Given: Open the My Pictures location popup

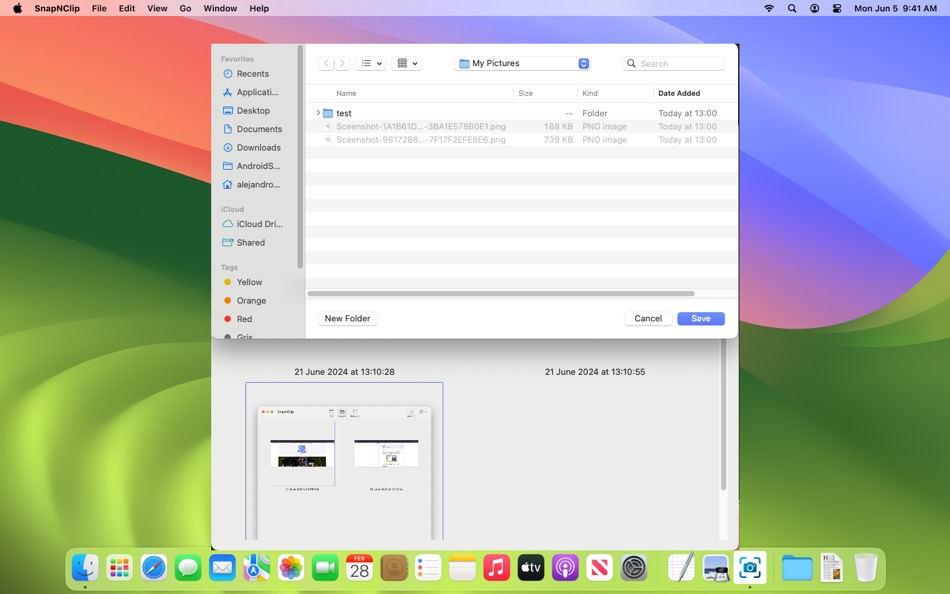Looking at the screenshot, I should [522, 63].
